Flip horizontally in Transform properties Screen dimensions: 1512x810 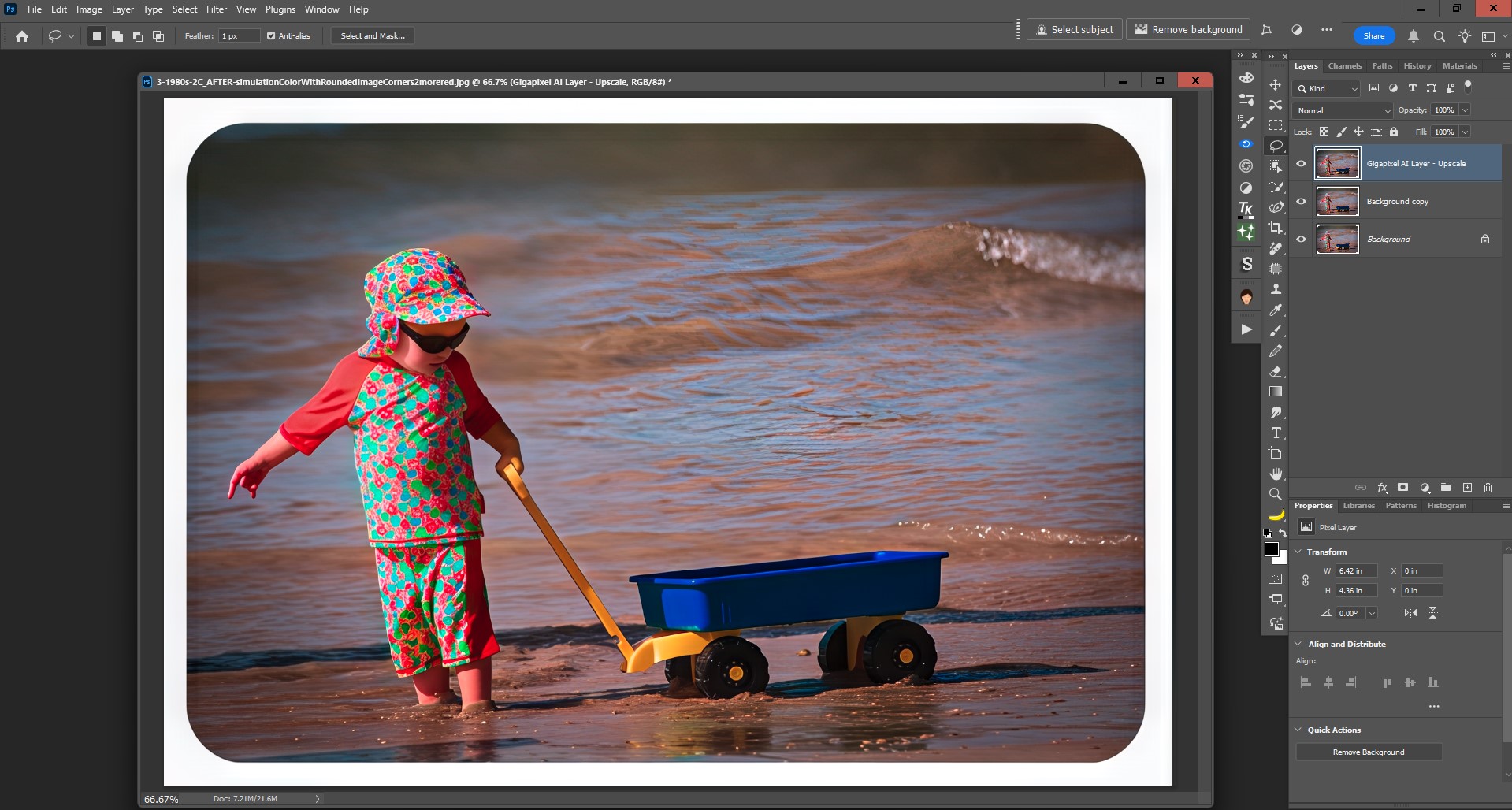pyautogui.click(x=1410, y=612)
